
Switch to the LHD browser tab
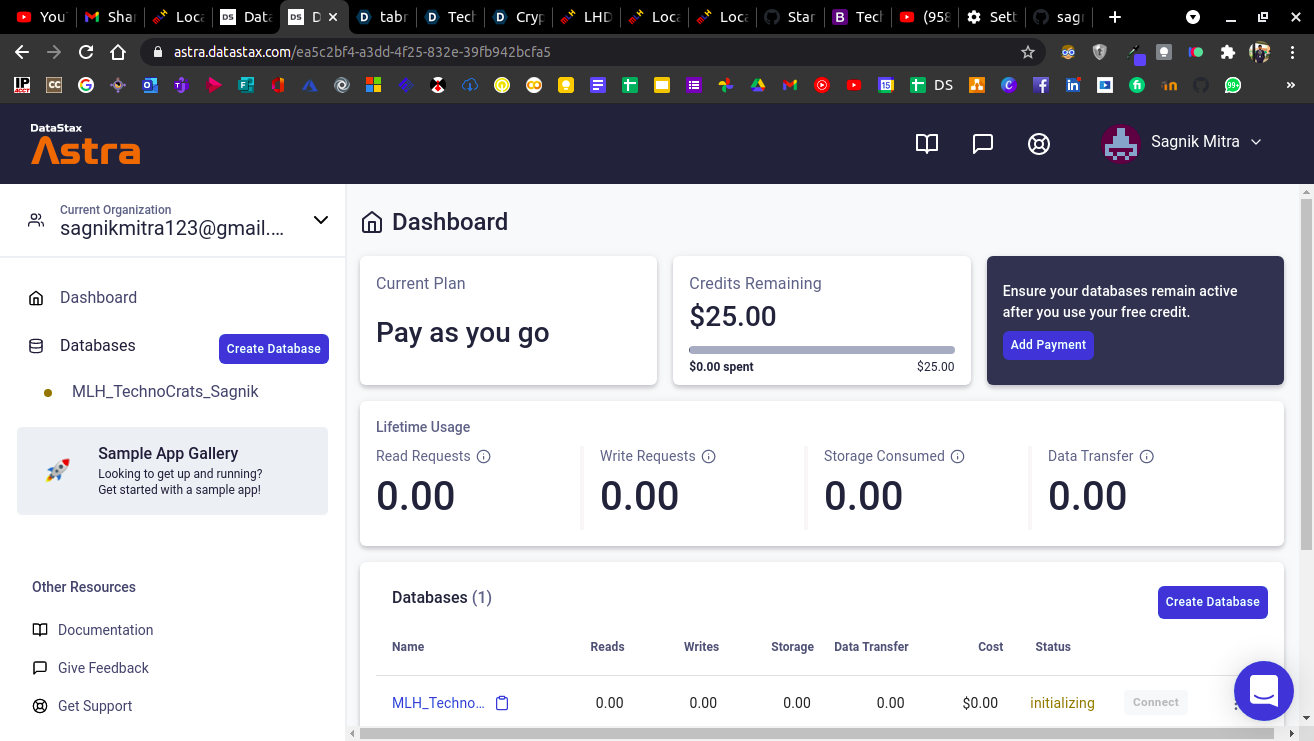(585, 17)
